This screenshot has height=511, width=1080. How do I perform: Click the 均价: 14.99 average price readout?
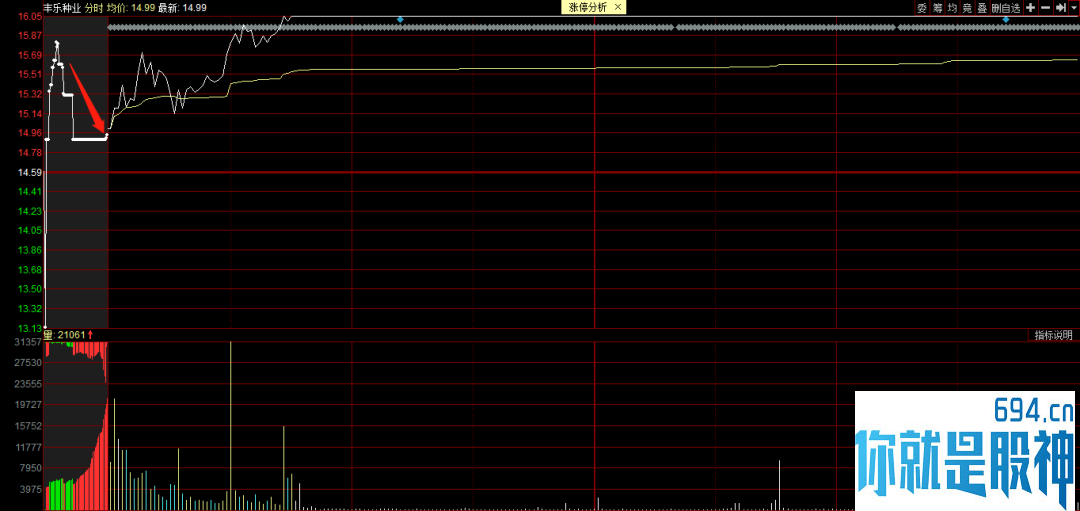click(131, 8)
